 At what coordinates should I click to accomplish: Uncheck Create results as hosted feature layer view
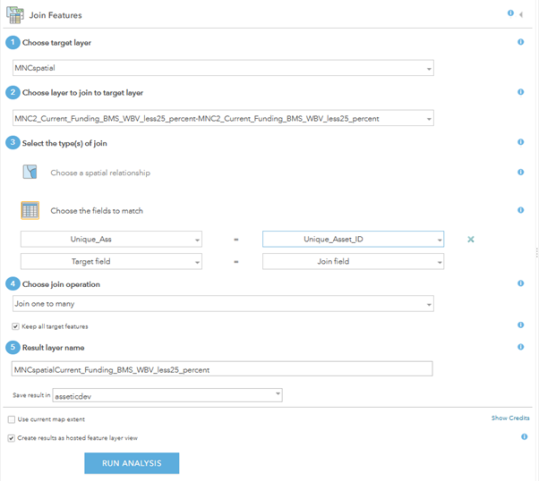pyautogui.click(x=11, y=438)
